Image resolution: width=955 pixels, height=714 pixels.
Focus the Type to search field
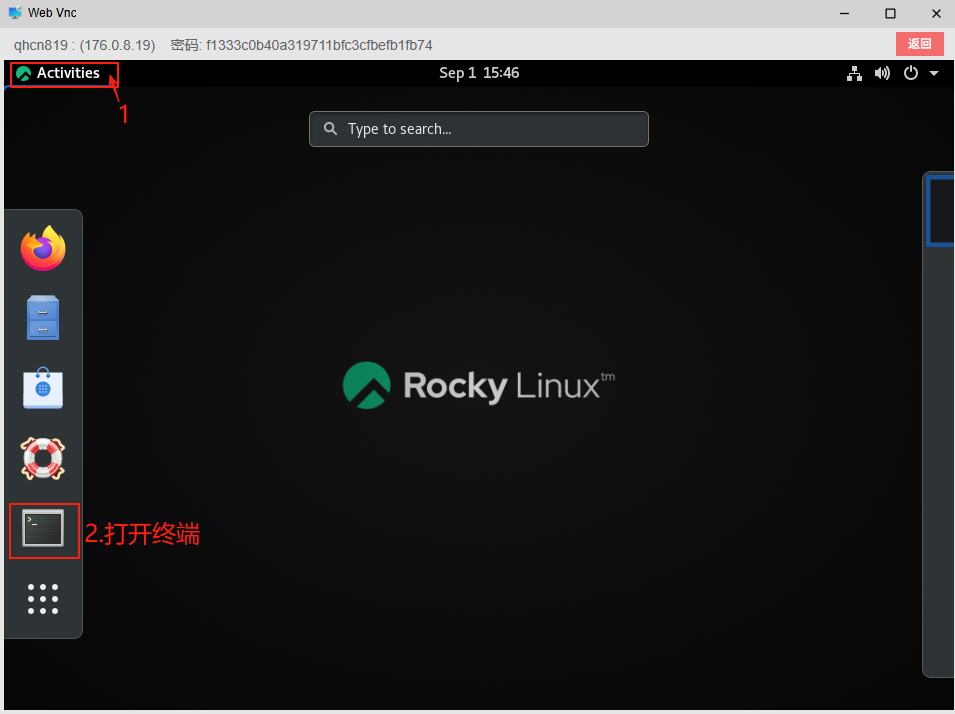479,129
